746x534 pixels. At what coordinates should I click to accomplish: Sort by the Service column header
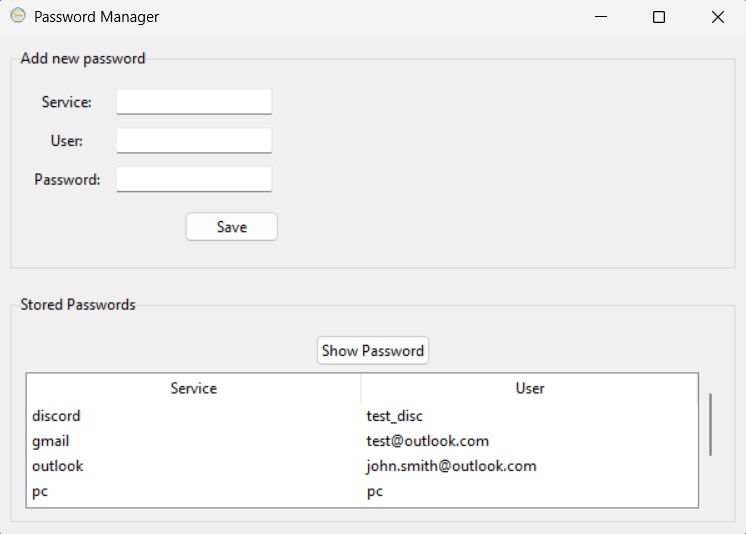click(x=194, y=388)
